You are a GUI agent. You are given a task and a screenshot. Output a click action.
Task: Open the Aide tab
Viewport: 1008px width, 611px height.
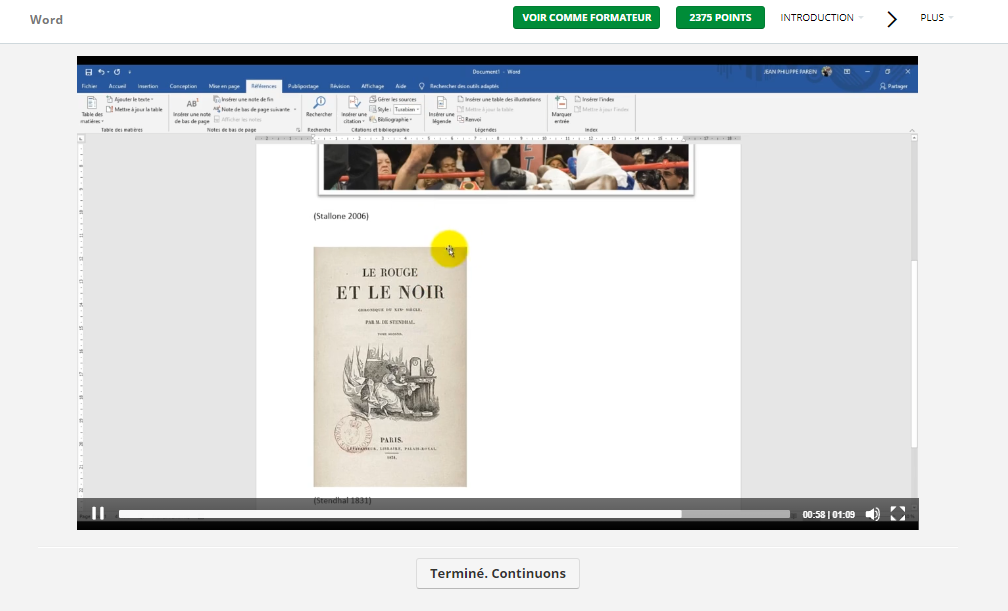tap(400, 86)
